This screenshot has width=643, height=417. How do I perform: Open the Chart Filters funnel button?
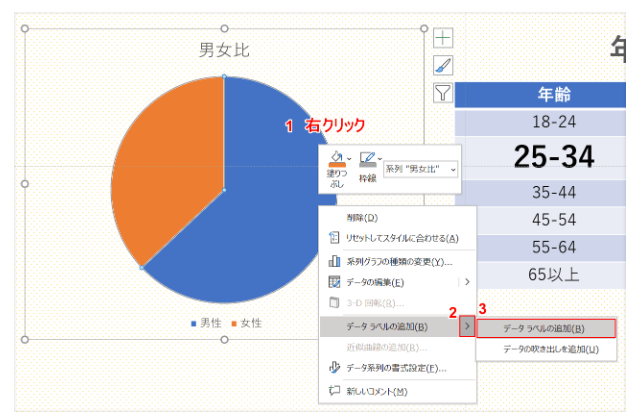pos(443,93)
